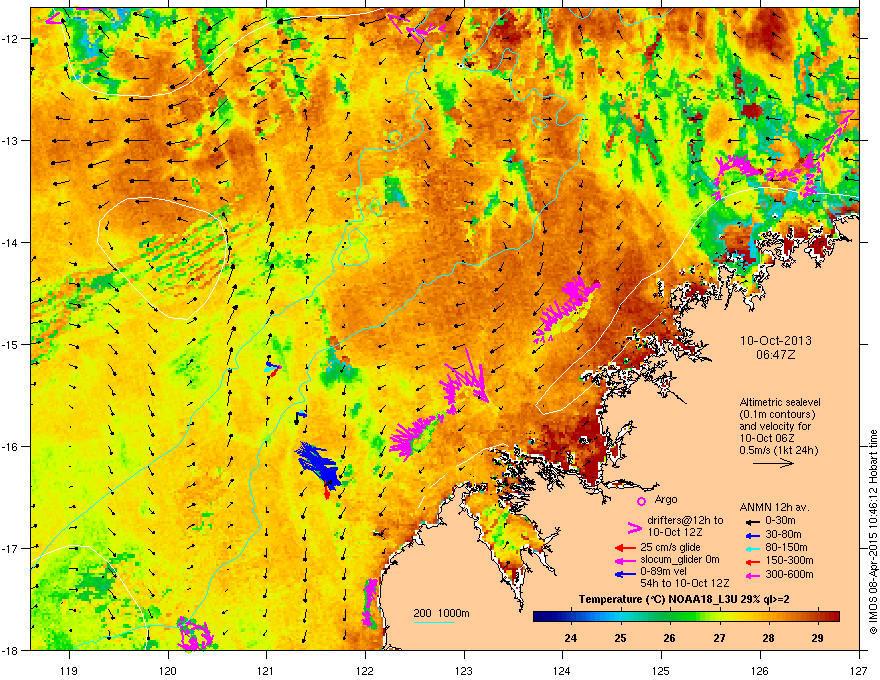Click the '0-30m' depth label

click(x=780, y=521)
